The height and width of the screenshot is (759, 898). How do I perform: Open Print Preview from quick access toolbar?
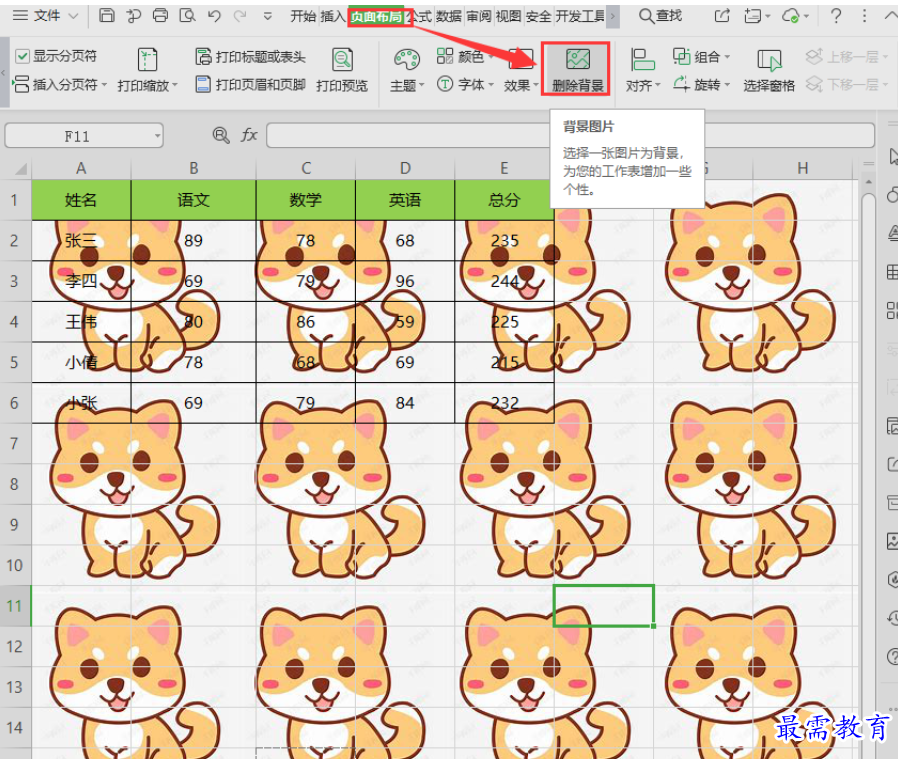pos(187,15)
